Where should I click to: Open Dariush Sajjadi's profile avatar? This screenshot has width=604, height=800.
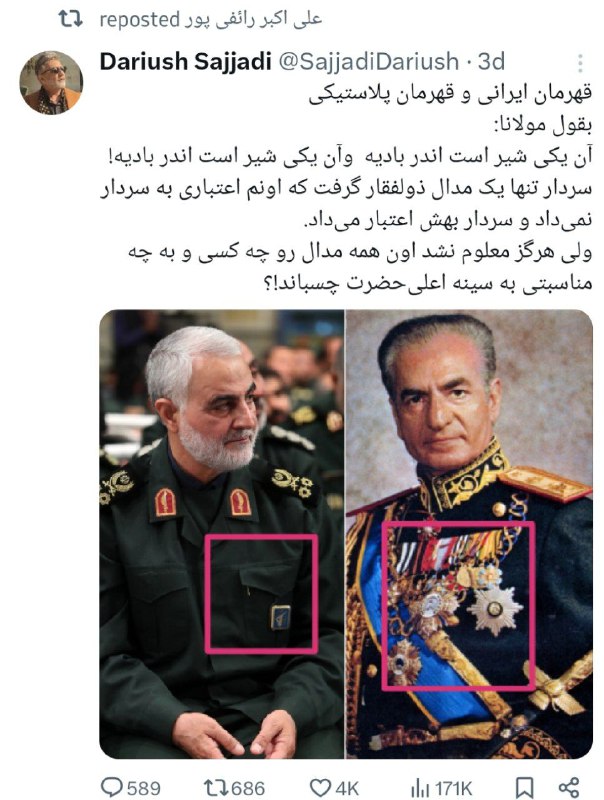click(x=51, y=83)
